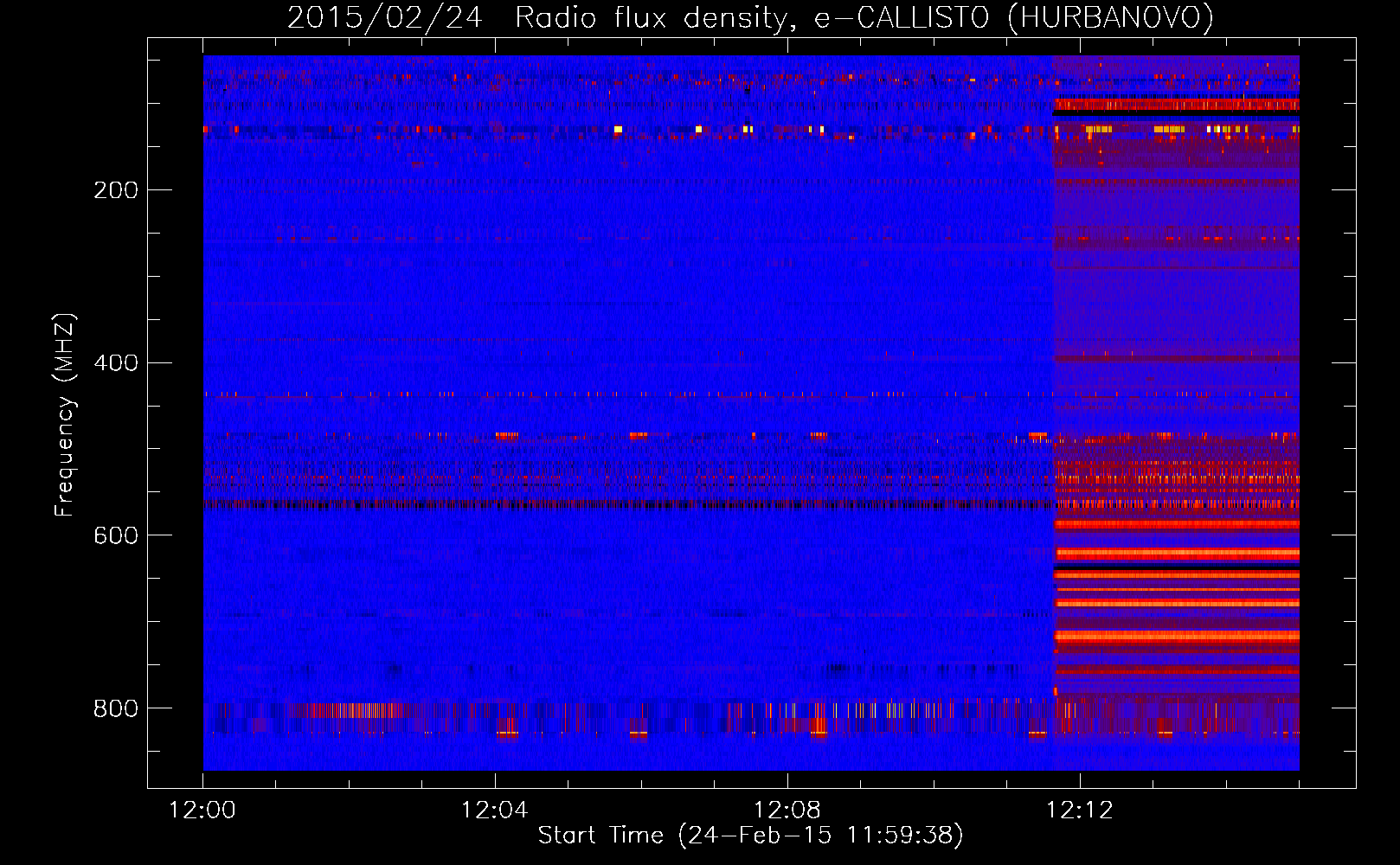This screenshot has width=1400, height=865.
Task: Click the 12:08 time tick label
Action: click(x=787, y=811)
